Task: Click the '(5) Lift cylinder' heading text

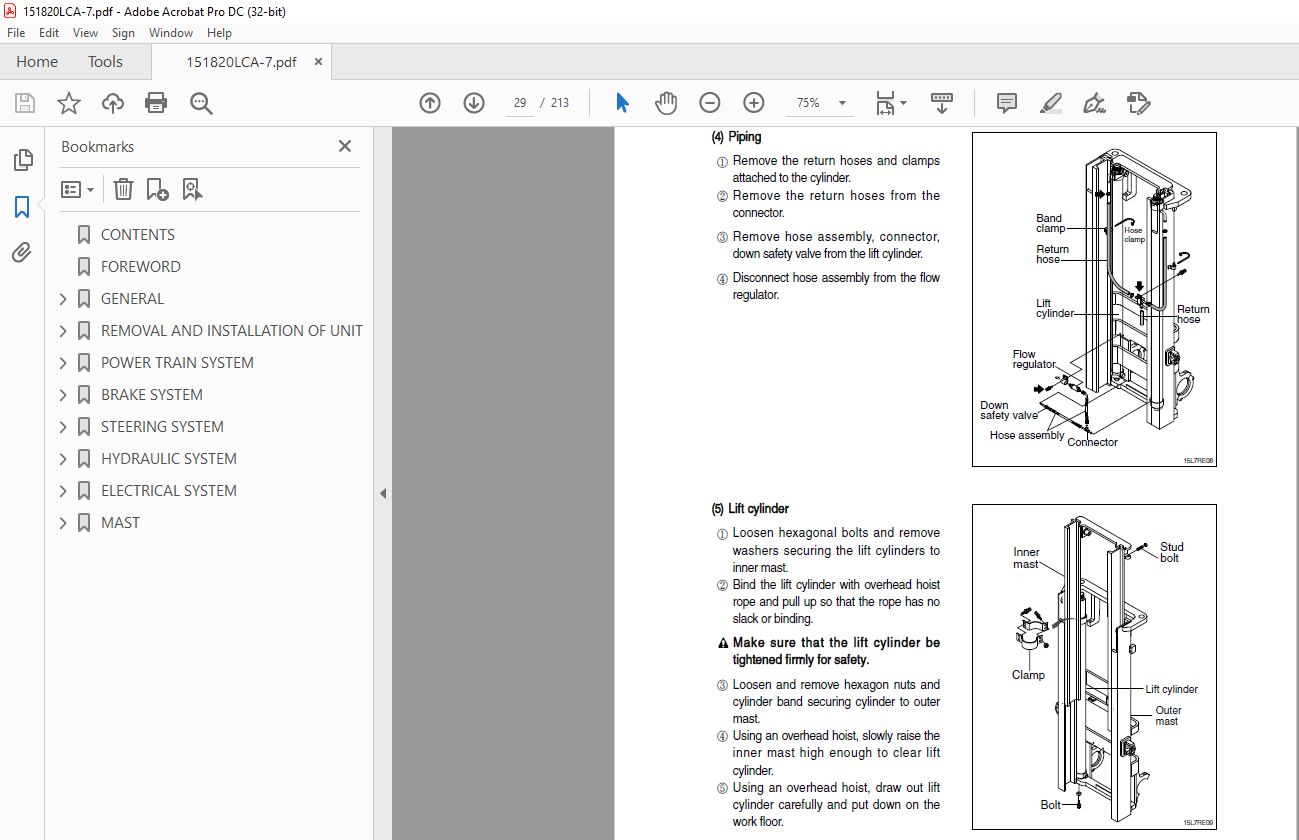Action: [750, 509]
